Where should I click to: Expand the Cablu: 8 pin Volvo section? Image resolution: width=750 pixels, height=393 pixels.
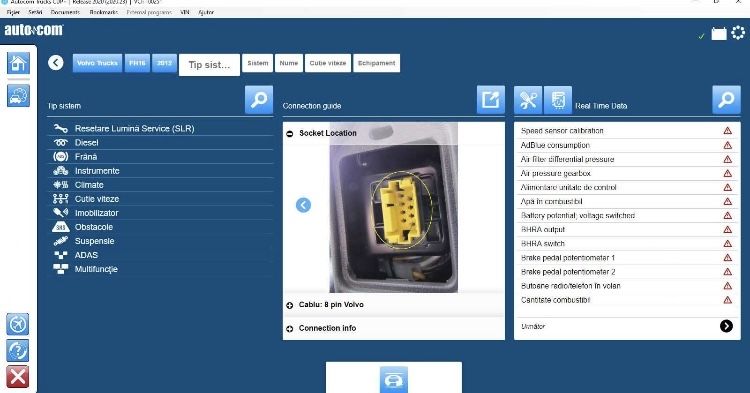tap(289, 305)
